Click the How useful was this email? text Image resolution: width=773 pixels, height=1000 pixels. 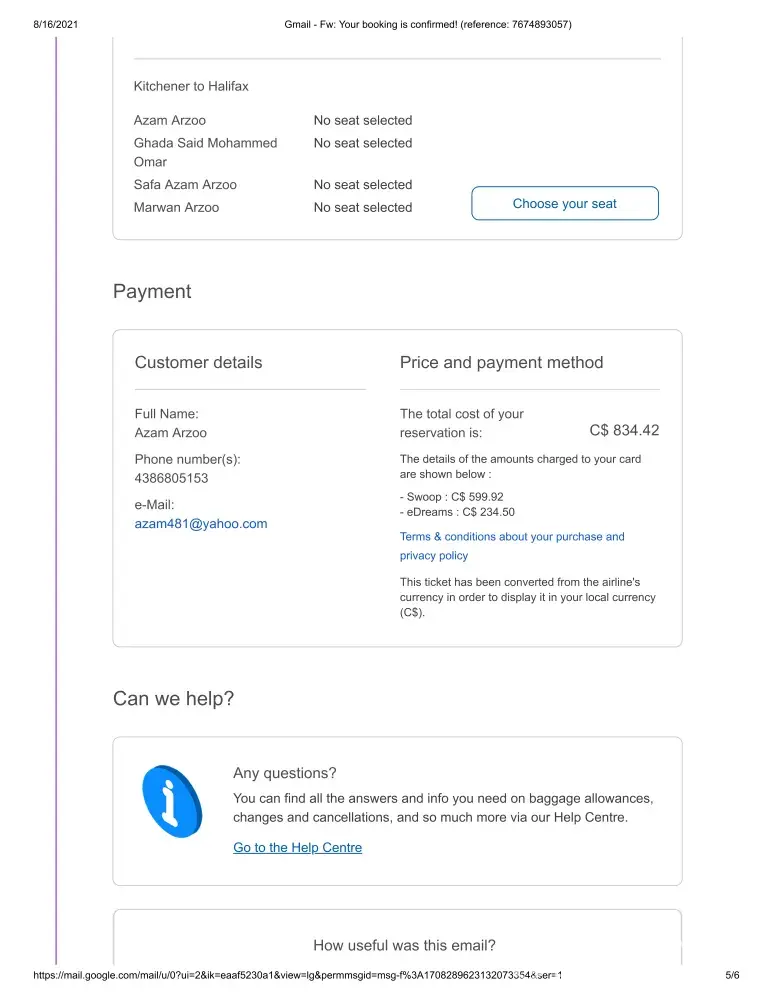point(404,946)
